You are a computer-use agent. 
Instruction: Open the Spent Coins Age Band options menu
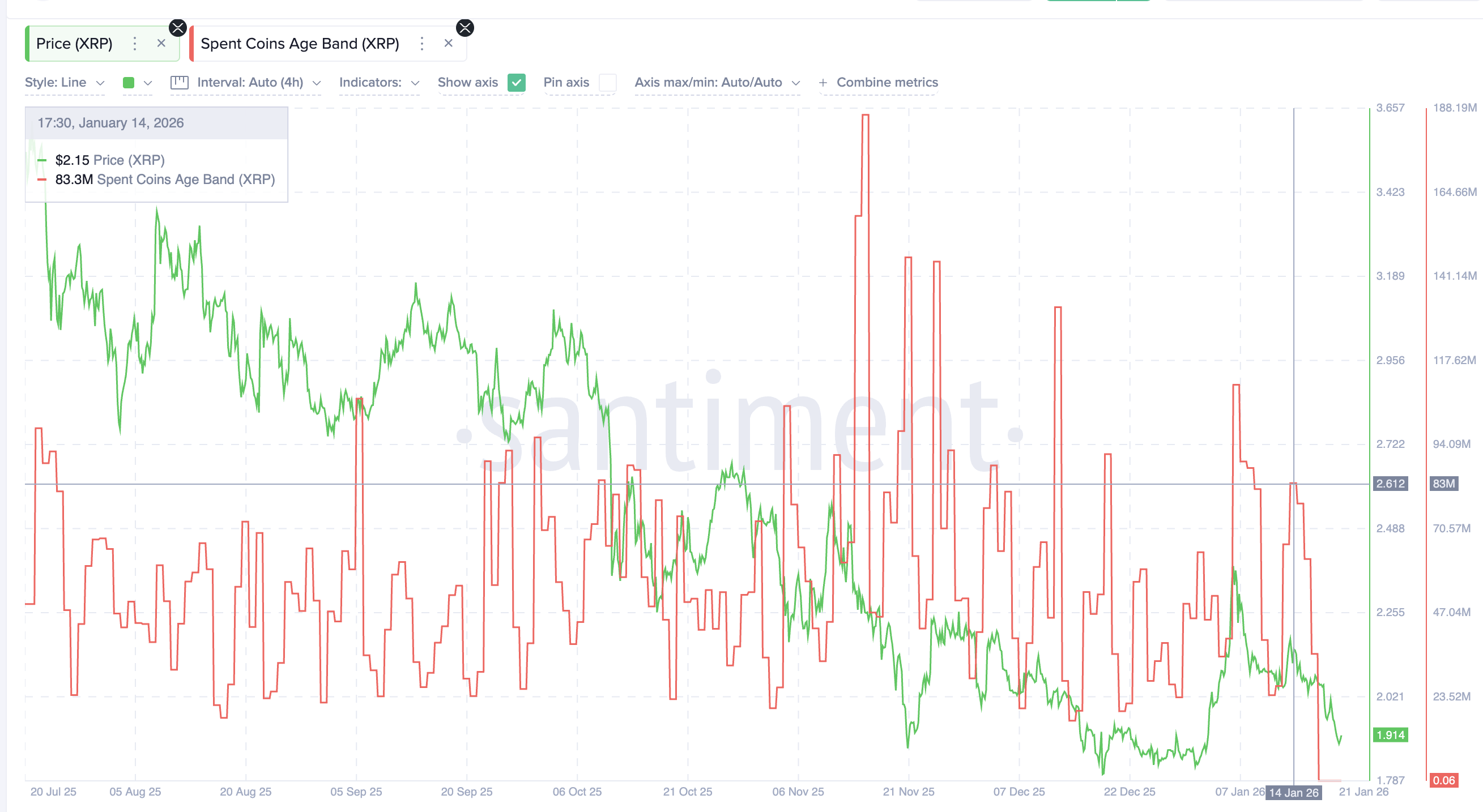421,43
